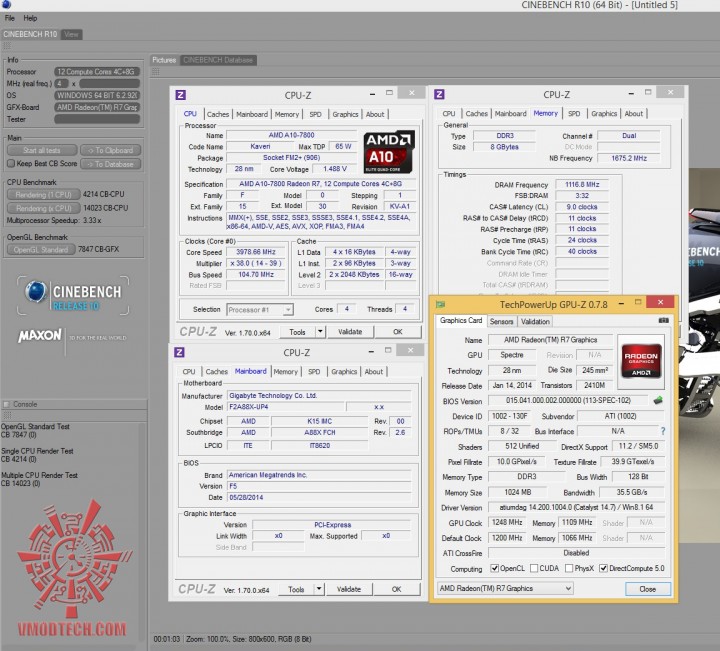Click the To Clipboard button
This screenshot has width=720, height=651.
pos(111,150)
